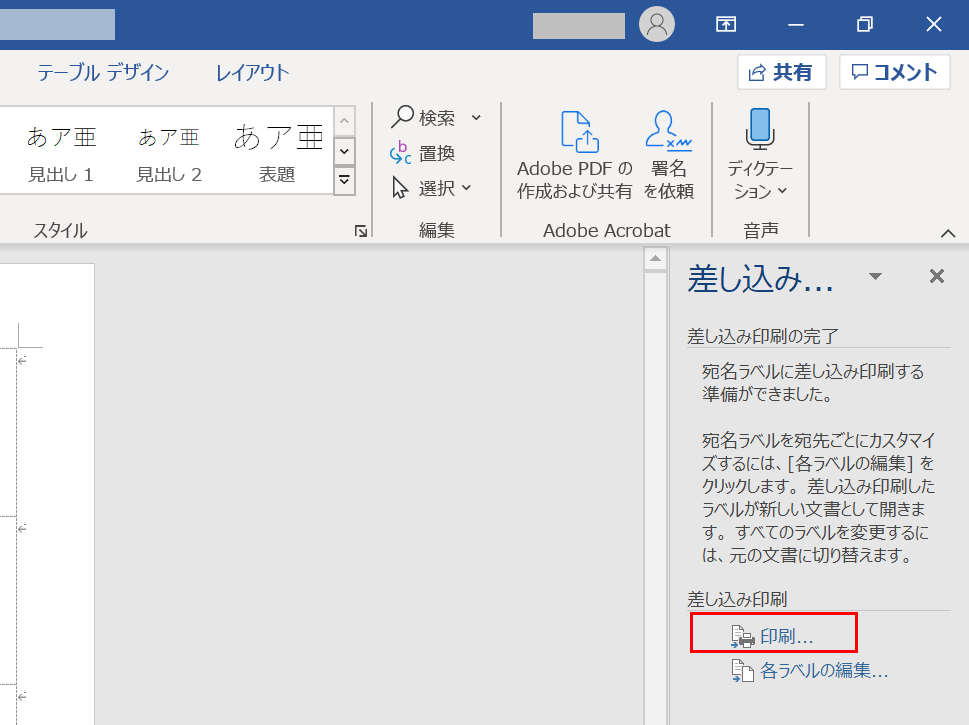969x725 pixels.
Task: Switch to the Layout (レイアウト) tab
Action: pyautogui.click(x=252, y=73)
